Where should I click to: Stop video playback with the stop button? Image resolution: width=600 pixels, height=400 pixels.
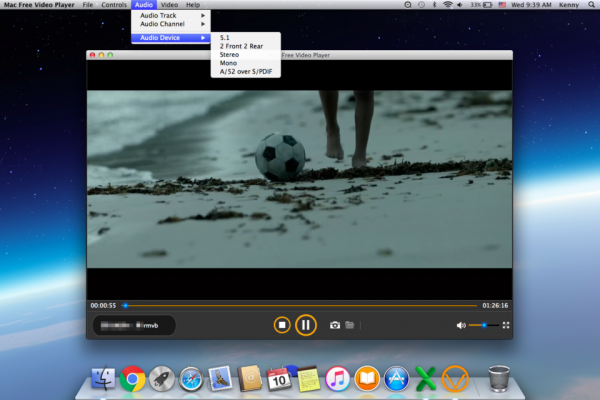coord(282,325)
